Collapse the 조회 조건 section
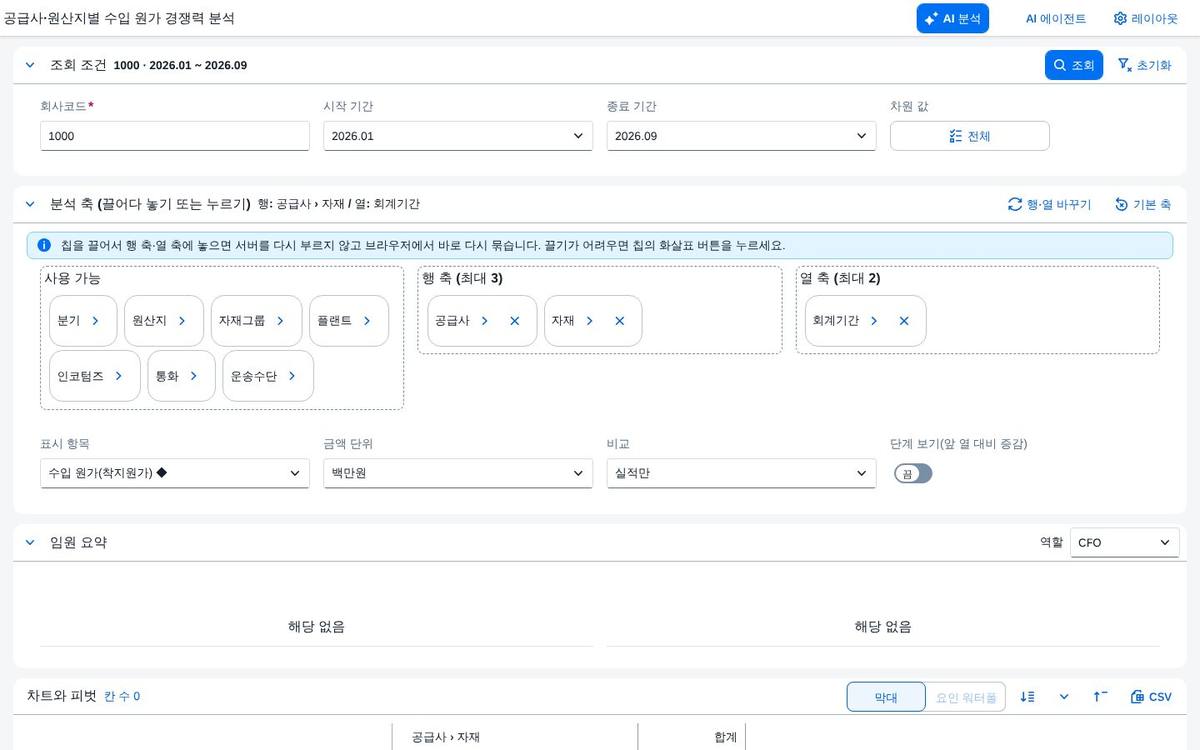This screenshot has width=1200, height=750. 30,65
